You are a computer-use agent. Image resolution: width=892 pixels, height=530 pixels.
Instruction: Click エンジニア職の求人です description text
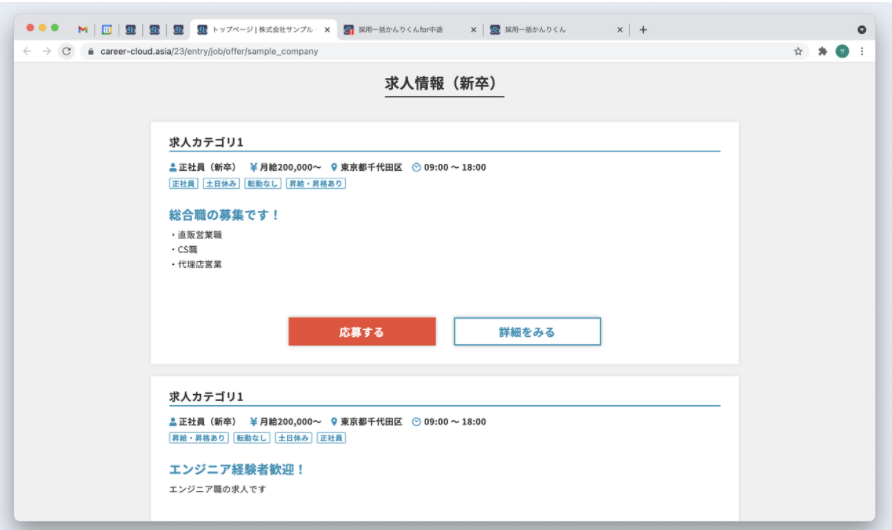tap(217, 489)
